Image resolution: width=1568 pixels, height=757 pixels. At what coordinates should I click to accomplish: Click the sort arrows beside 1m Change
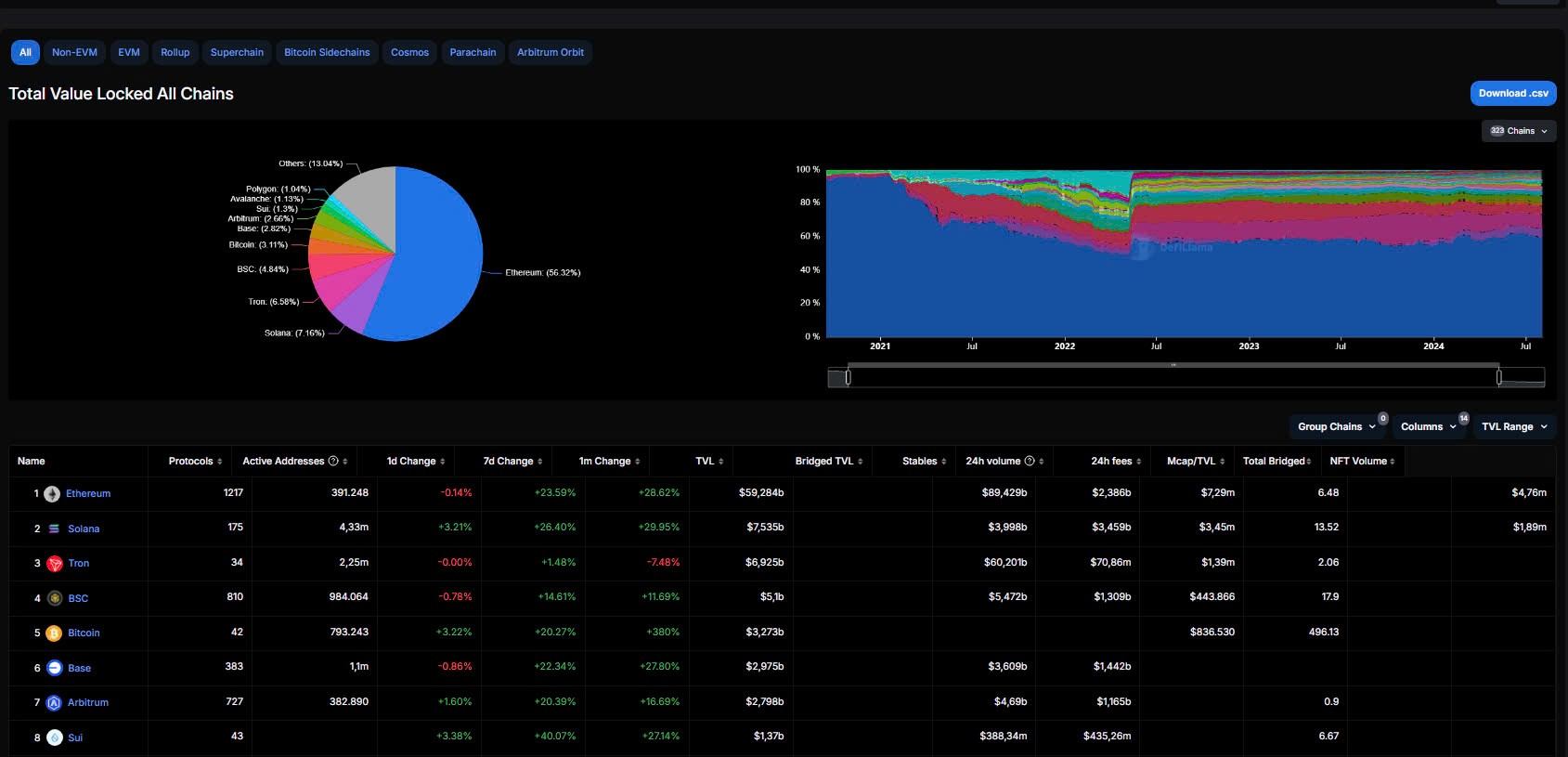click(638, 462)
